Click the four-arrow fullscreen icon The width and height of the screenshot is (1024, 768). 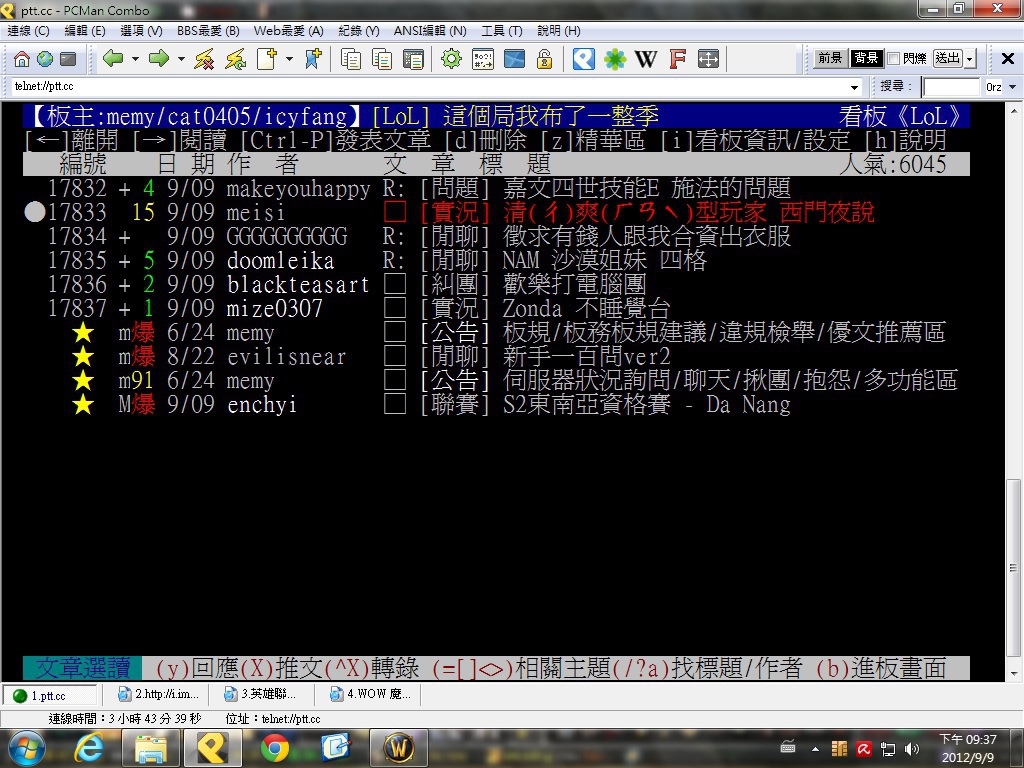pos(709,59)
